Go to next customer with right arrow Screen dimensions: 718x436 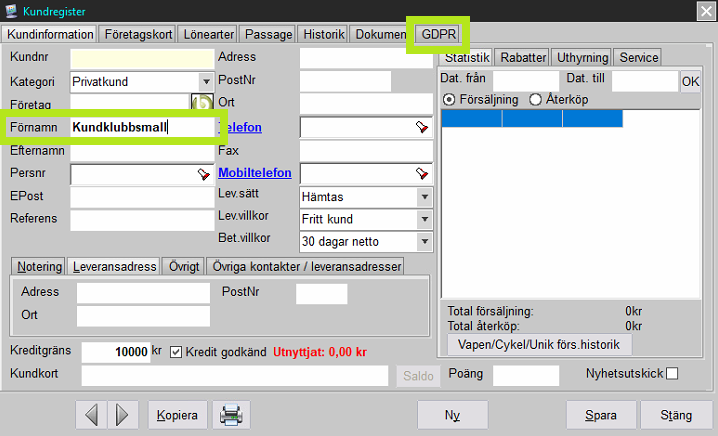(122, 414)
